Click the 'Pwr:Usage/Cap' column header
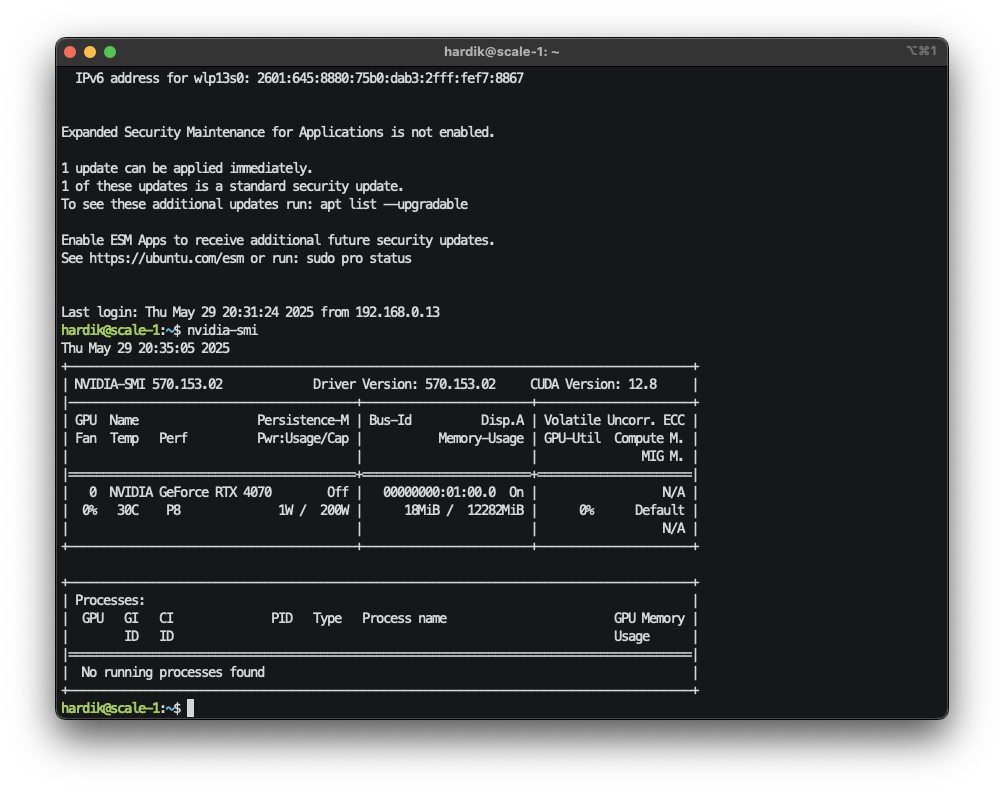The height and width of the screenshot is (793, 1004). [x=303, y=438]
